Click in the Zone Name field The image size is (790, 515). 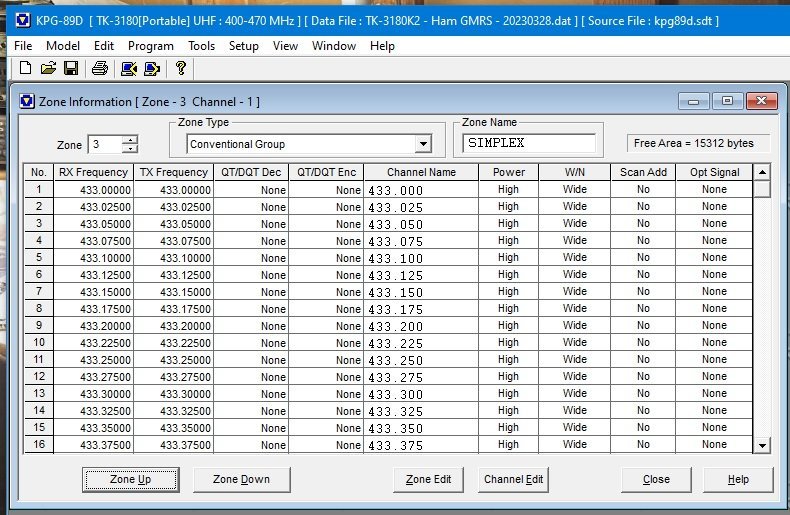click(x=529, y=143)
